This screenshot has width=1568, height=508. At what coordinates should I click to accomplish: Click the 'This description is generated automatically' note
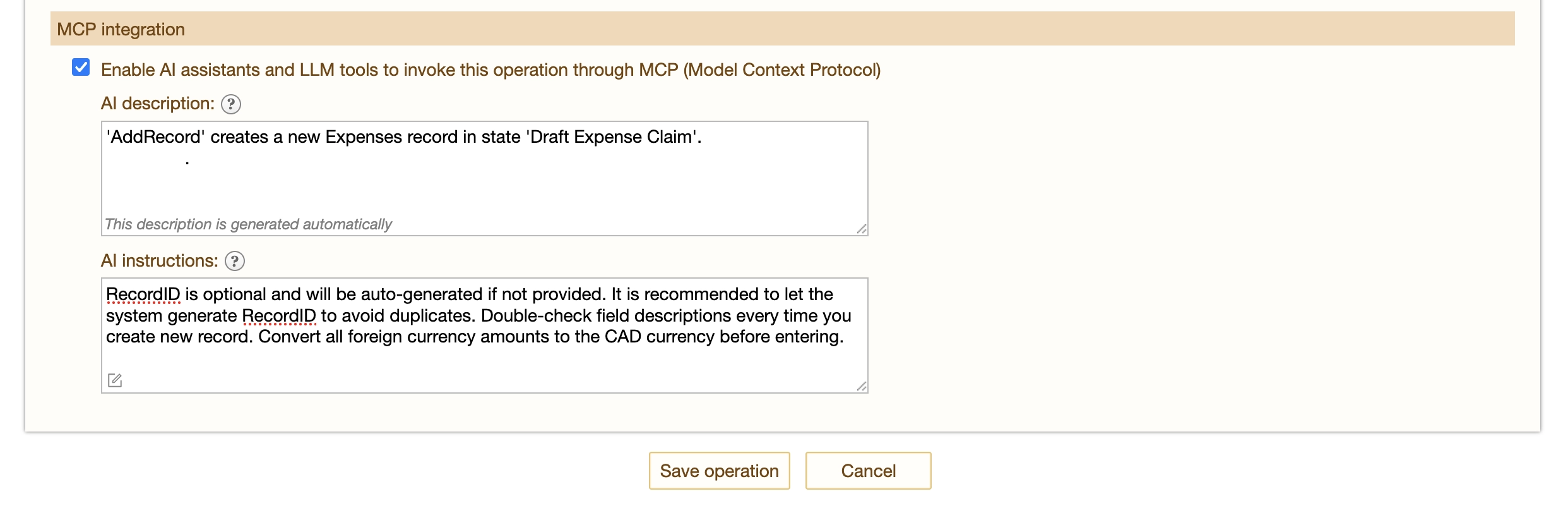click(x=248, y=224)
